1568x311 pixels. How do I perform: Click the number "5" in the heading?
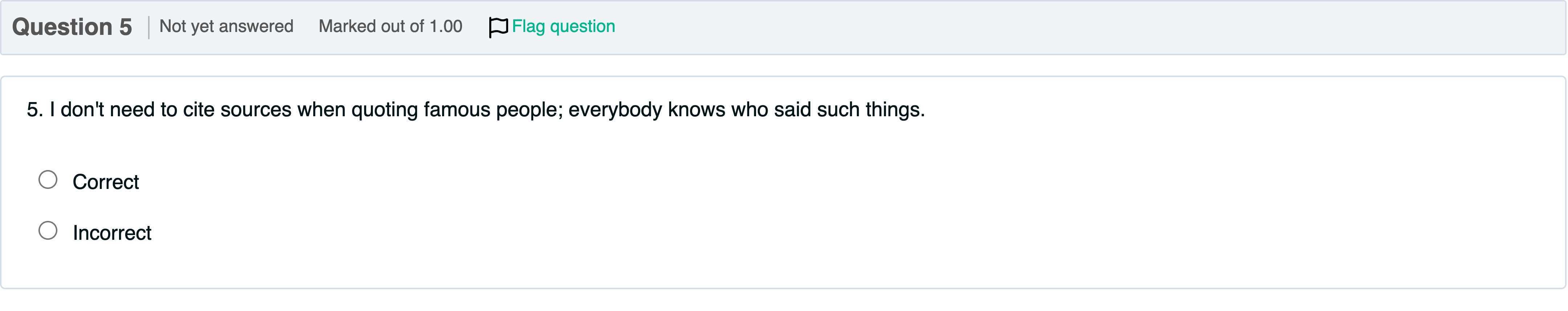tap(125, 27)
